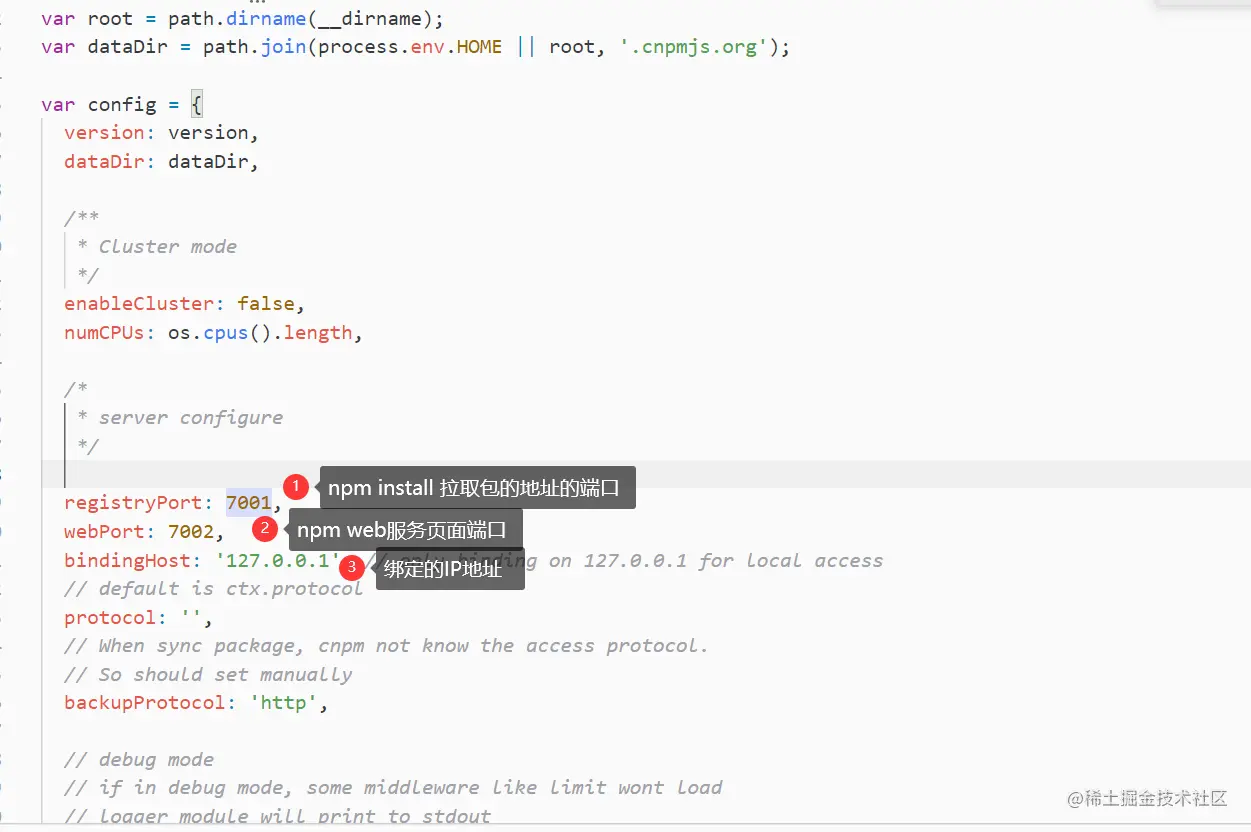Click the "path.dirname" call on the root line
The image size is (1251, 832).
click(x=239, y=18)
